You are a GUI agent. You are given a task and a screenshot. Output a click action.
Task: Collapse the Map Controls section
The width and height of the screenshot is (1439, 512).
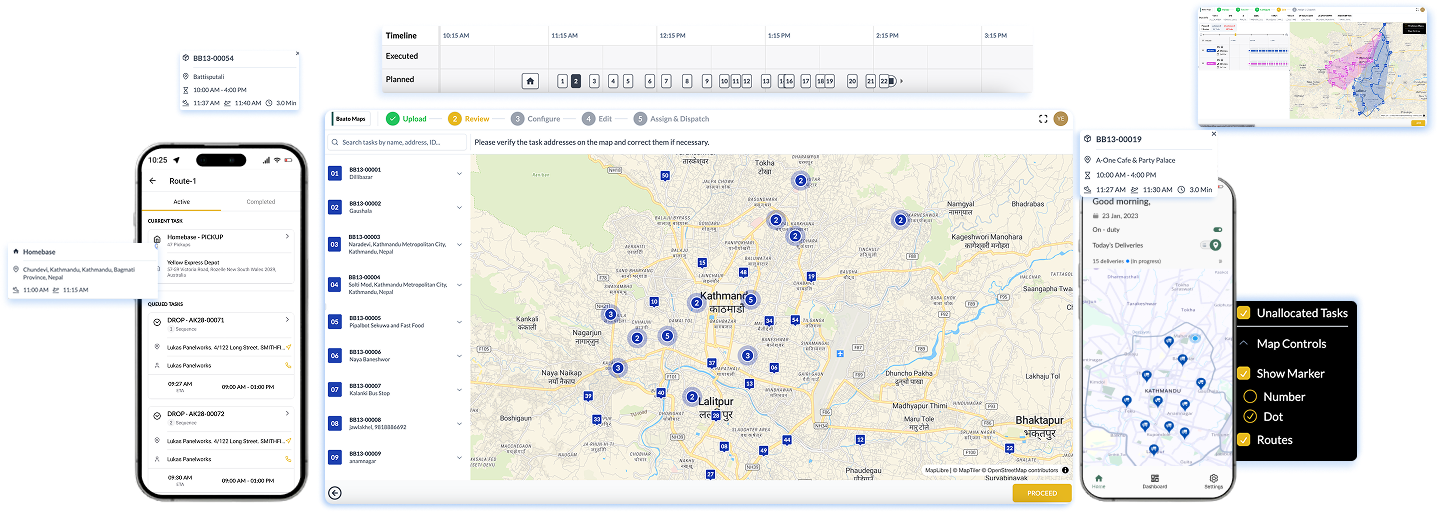point(1243,343)
